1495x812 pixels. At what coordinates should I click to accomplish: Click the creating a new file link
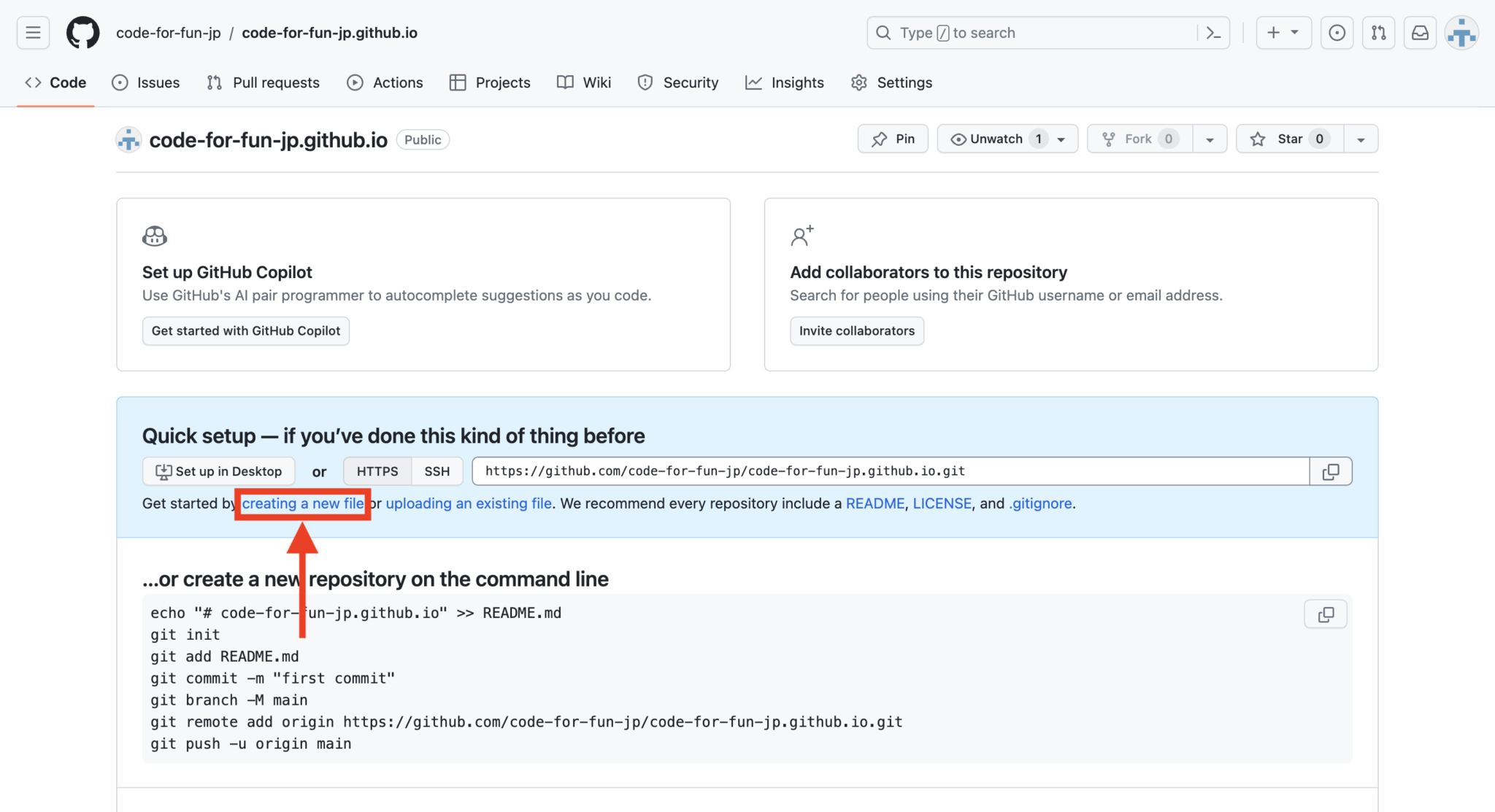[302, 503]
